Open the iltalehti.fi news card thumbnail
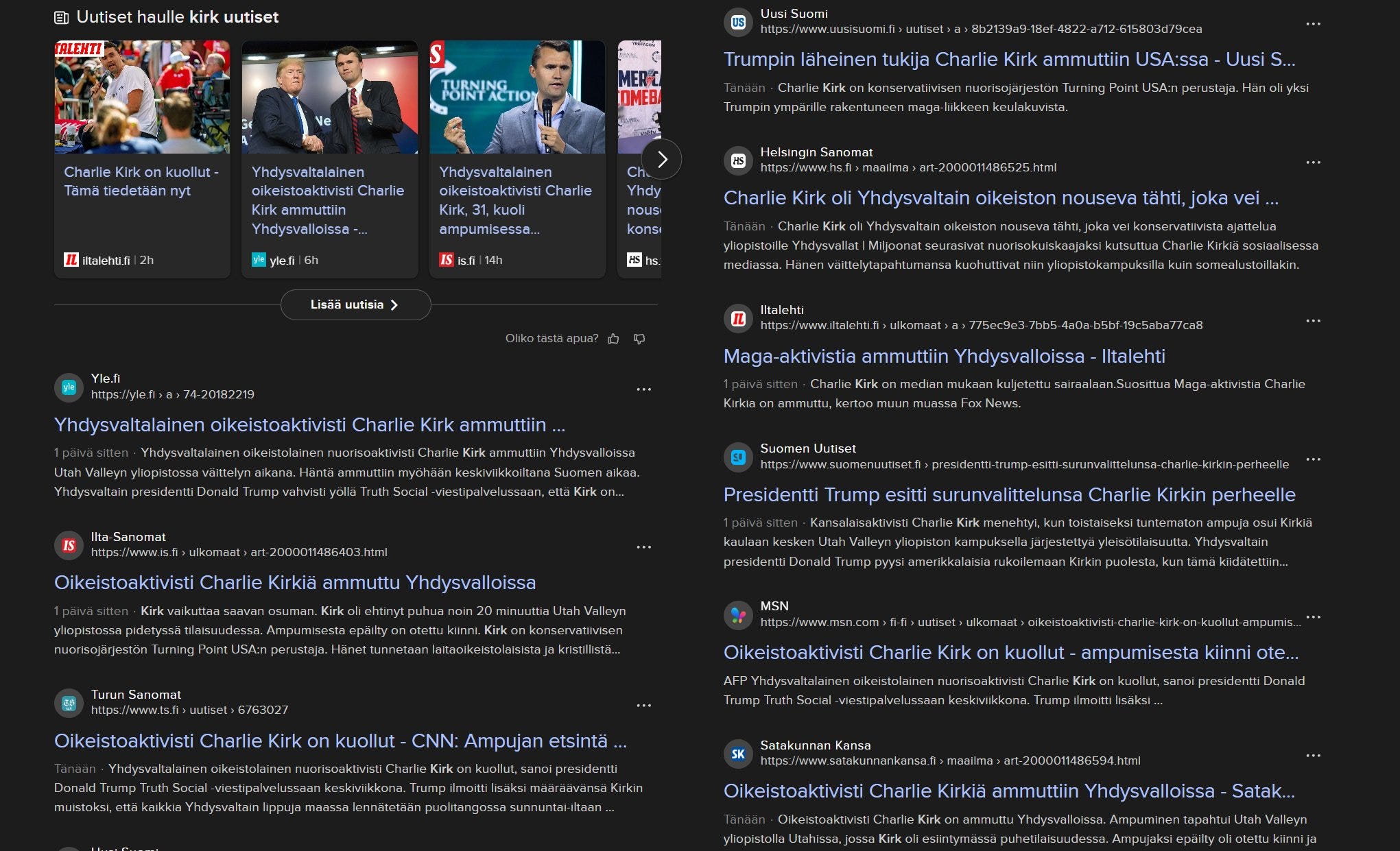 pyautogui.click(x=142, y=97)
